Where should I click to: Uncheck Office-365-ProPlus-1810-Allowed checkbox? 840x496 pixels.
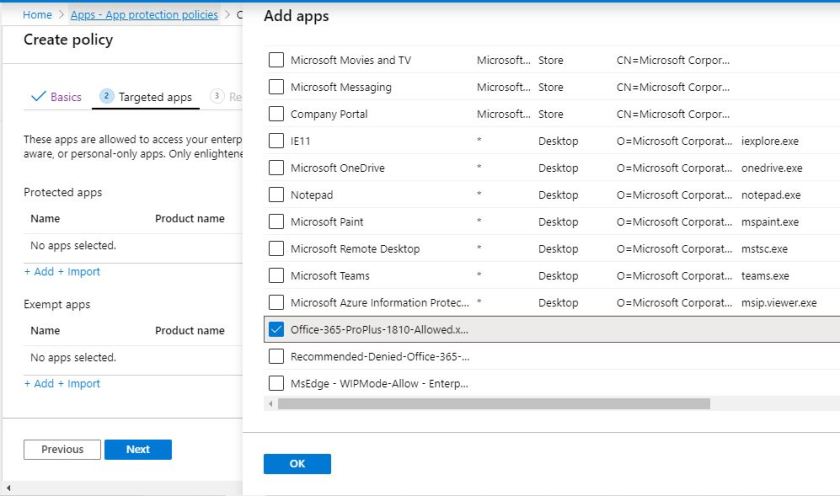coord(276,329)
